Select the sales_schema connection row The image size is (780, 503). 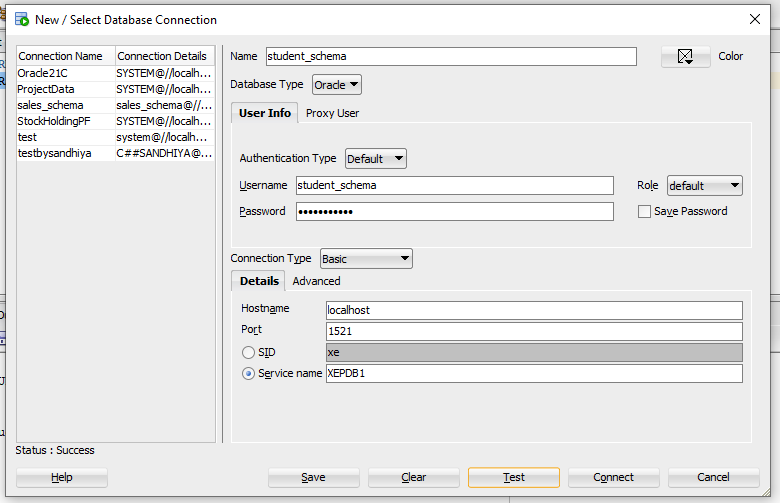[115, 105]
